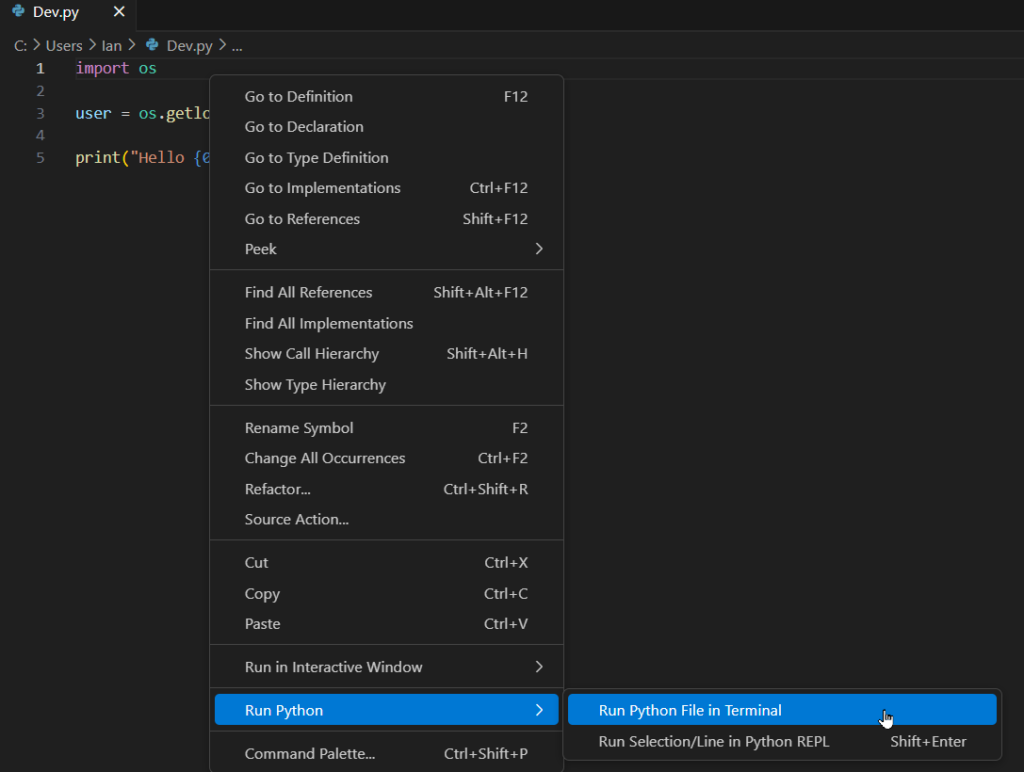Click Rename Symbol in context menu

tap(299, 428)
